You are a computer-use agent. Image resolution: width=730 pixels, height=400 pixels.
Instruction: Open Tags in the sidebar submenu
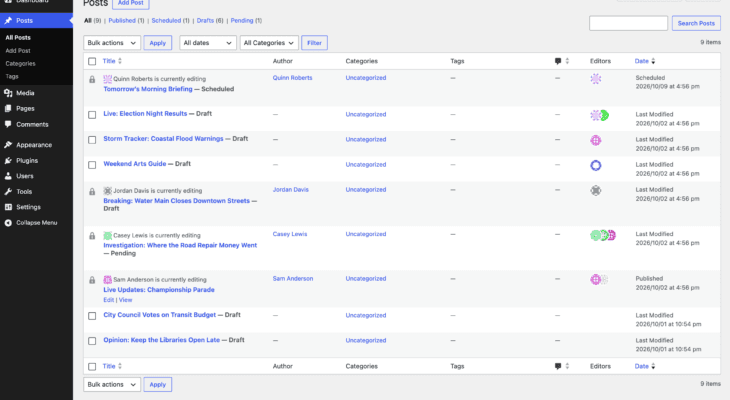[x=12, y=76]
